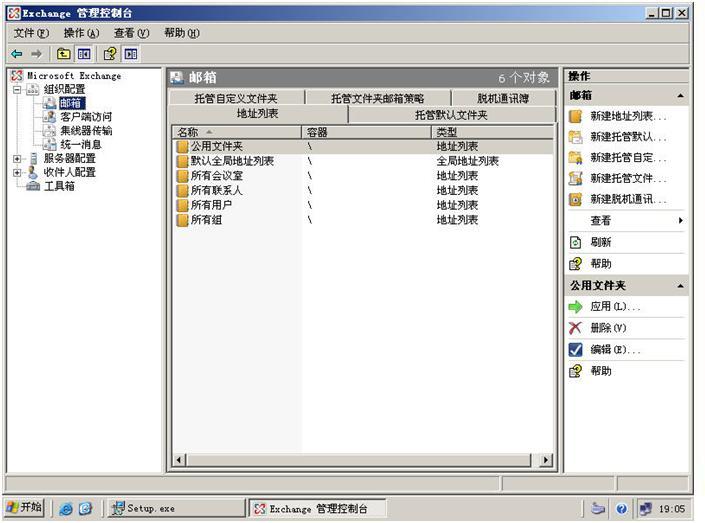The width and height of the screenshot is (705, 523).
Task: Click the Help question mark toolbar icon
Action: 110,54
